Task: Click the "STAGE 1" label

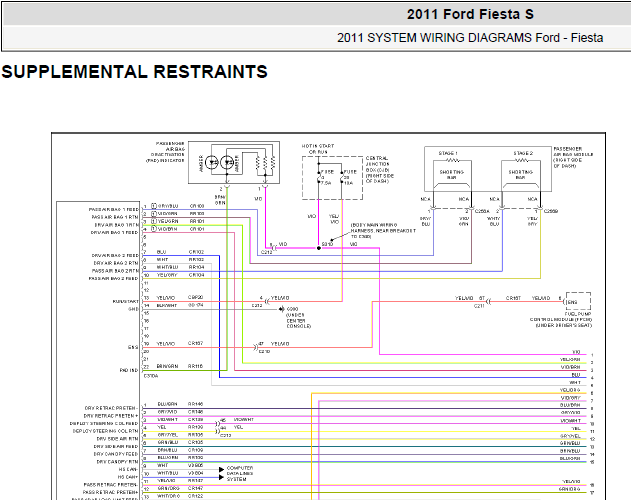Action: click(448, 153)
